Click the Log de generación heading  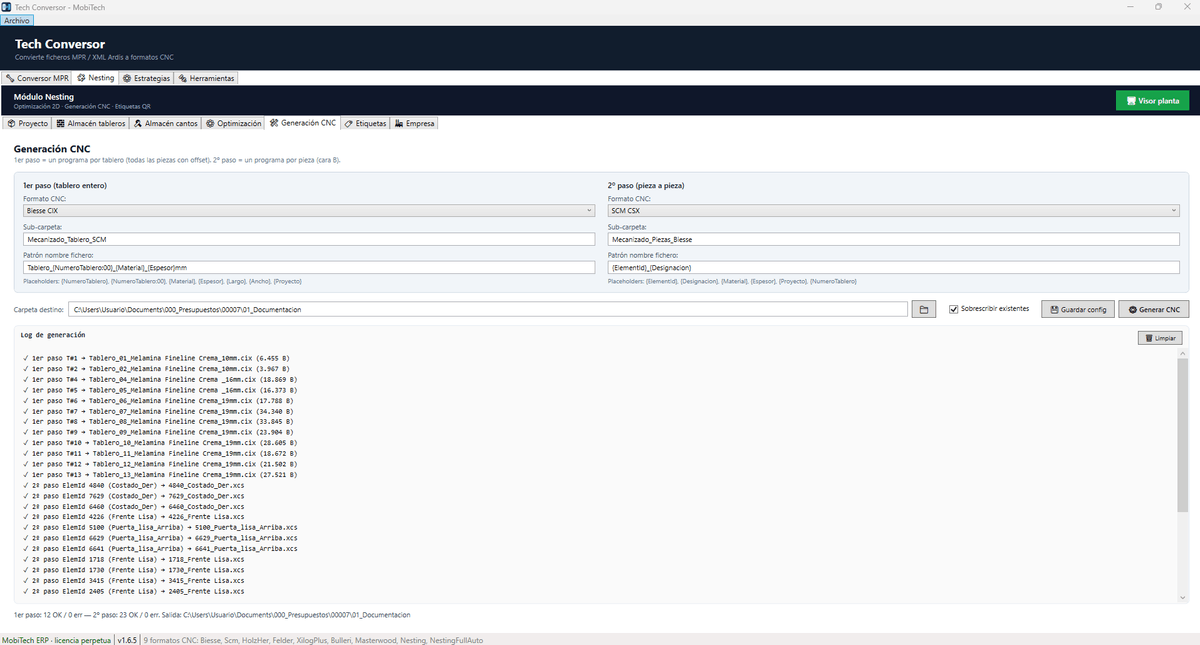click(x=53, y=334)
